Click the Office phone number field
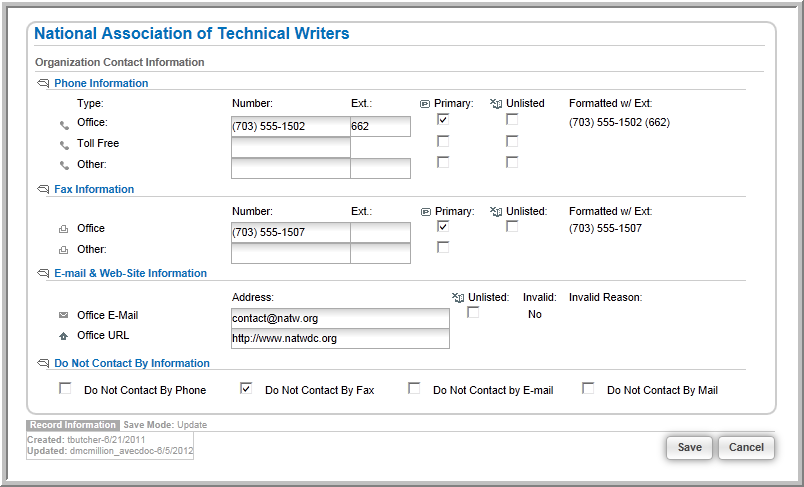The width and height of the screenshot is (804, 487). tap(291, 126)
